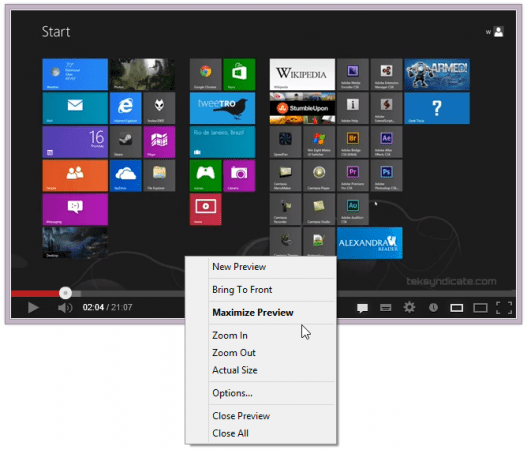Click Zoom Out in context menu

point(234,353)
